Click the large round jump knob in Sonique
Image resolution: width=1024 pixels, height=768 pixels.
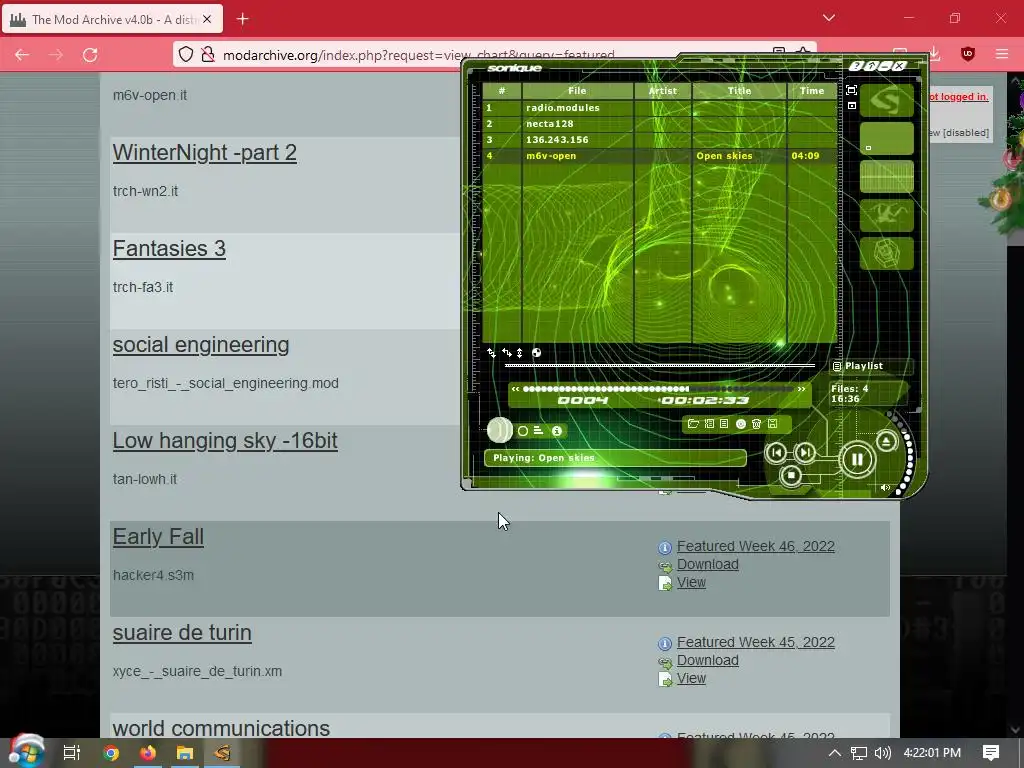pyautogui.click(x=500, y=430)
